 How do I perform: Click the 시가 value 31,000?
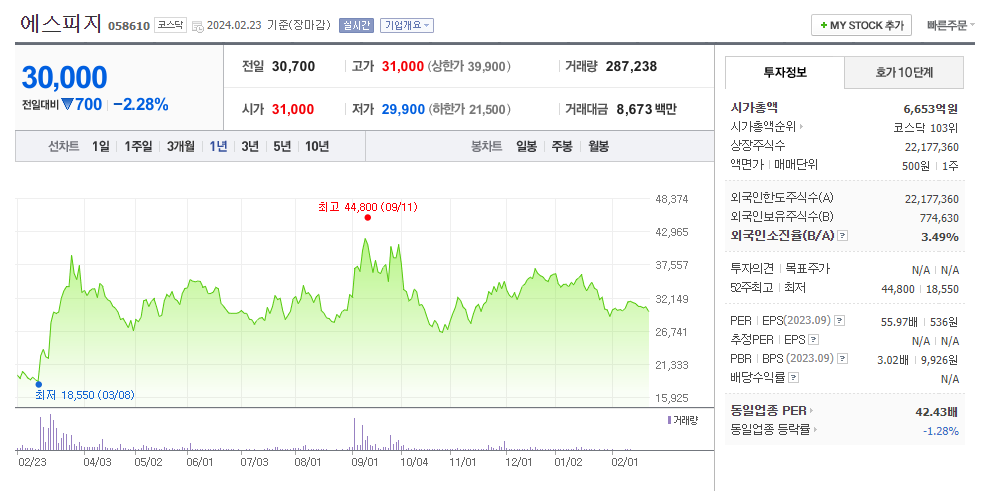[x=293, y=110]
